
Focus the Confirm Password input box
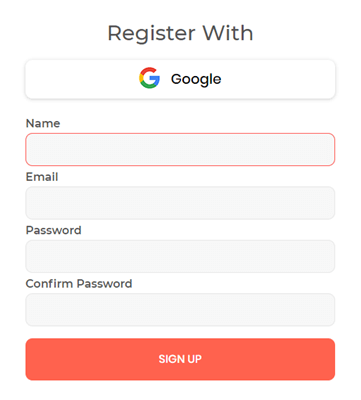[180, 310]
